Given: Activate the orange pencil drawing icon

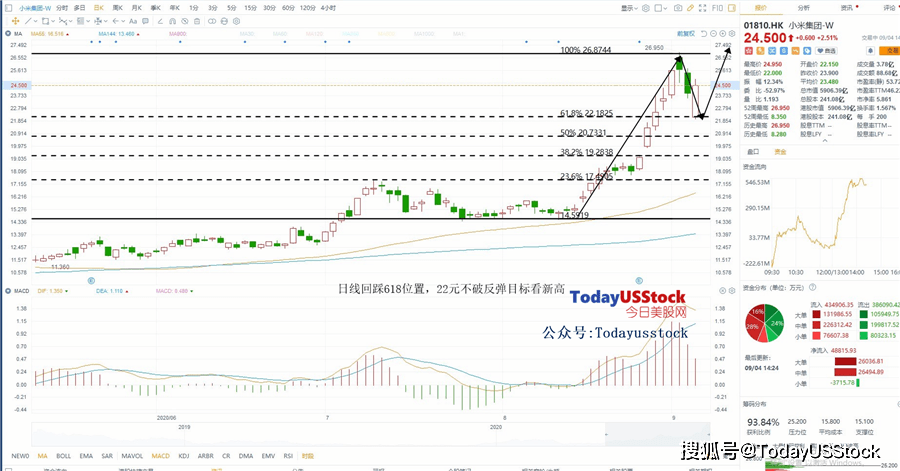Looking at the screenshot, I should (690, 8).
